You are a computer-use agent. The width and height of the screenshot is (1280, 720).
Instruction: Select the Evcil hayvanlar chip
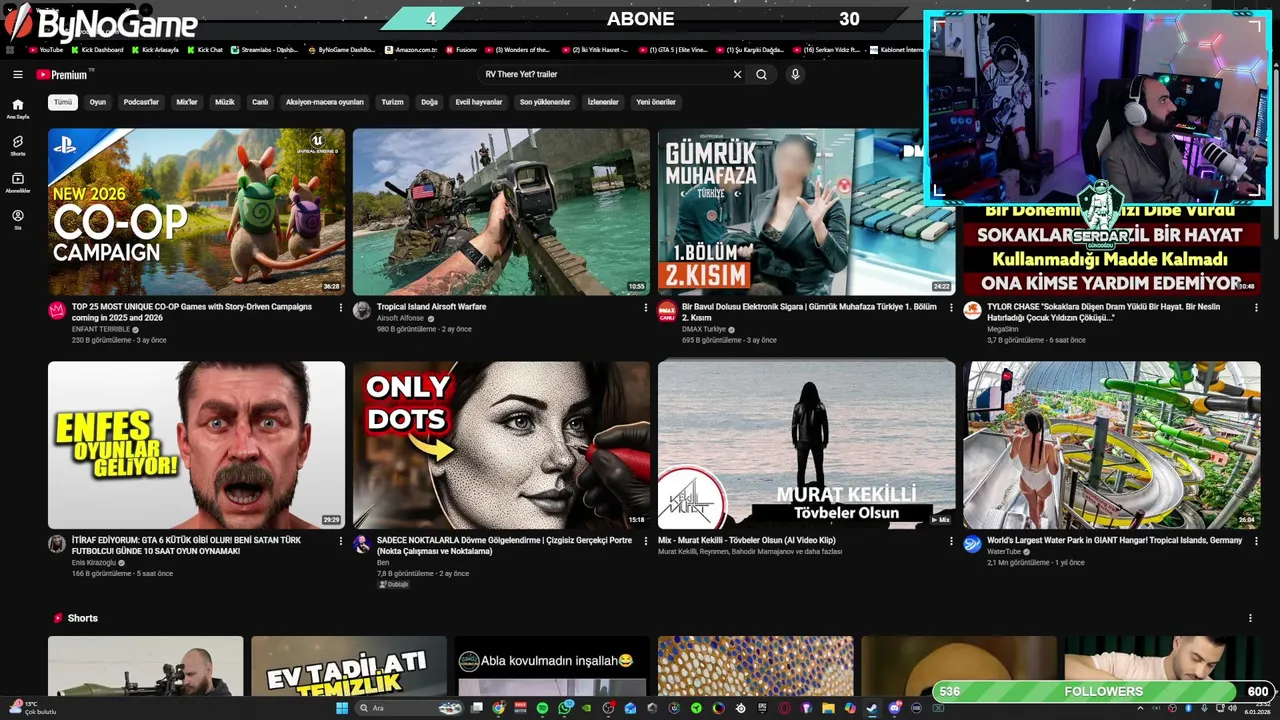[x=479, y=102]
